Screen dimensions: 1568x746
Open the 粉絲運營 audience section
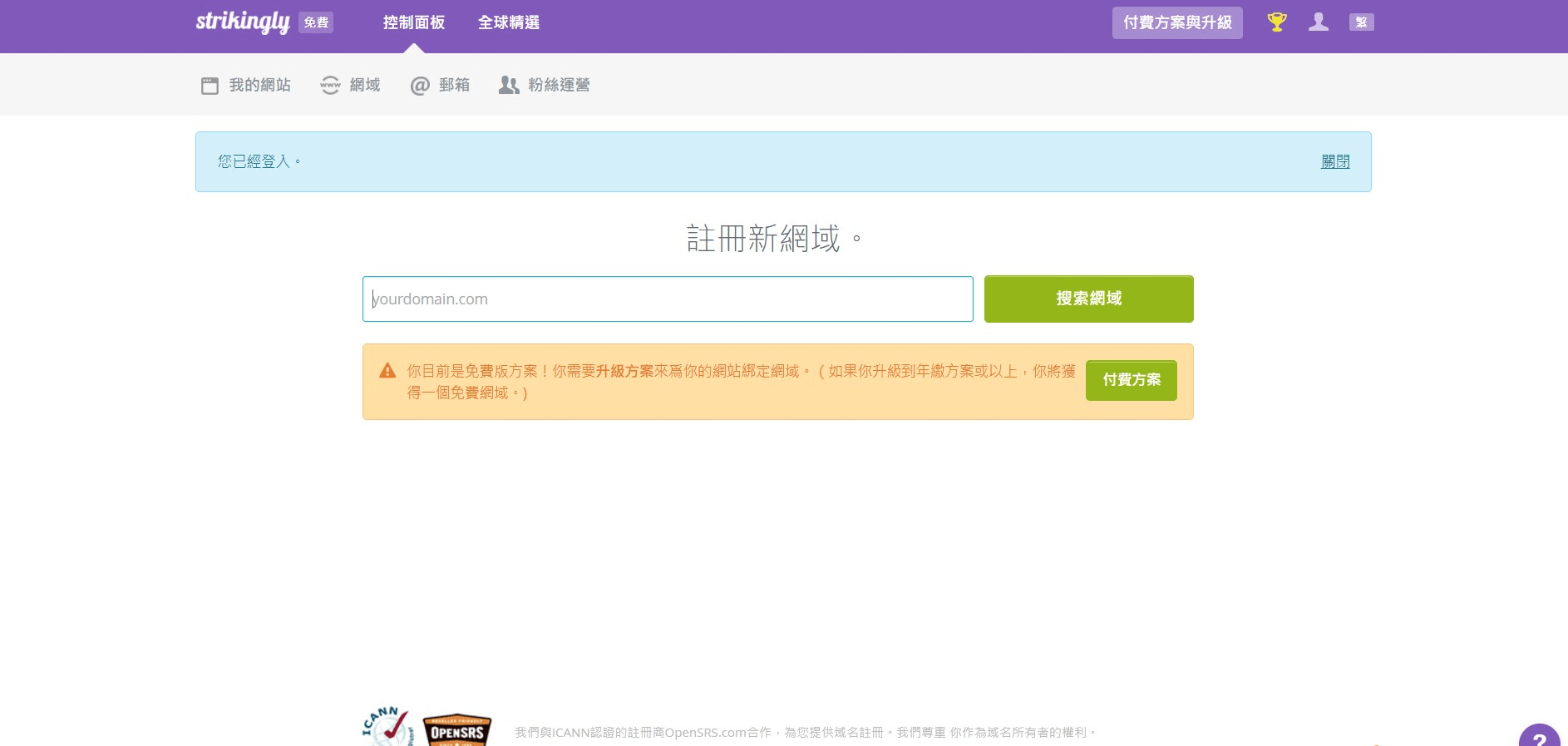(x=545, y=85)
